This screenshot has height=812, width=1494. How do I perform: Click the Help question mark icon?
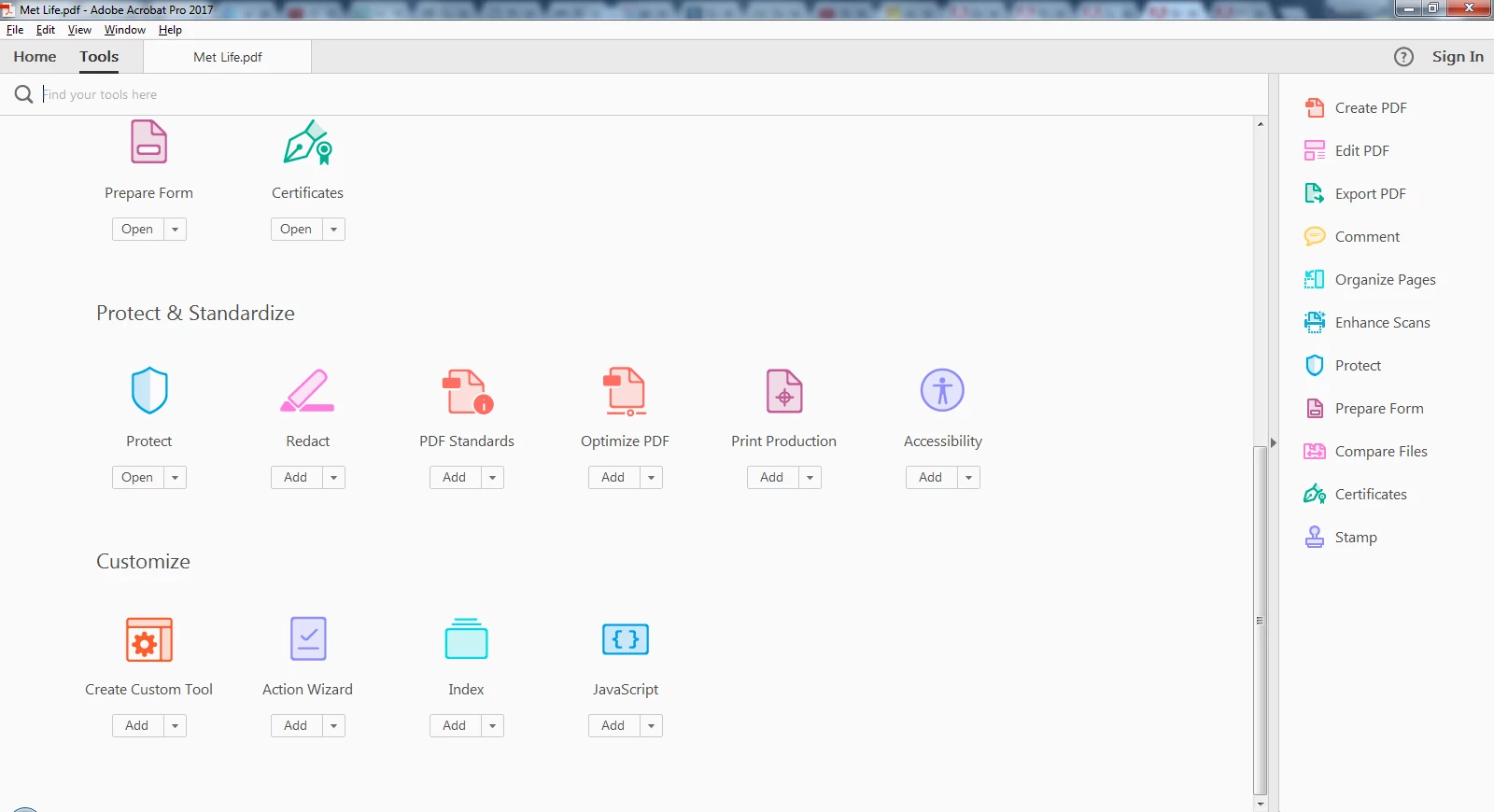point(1403,57)
